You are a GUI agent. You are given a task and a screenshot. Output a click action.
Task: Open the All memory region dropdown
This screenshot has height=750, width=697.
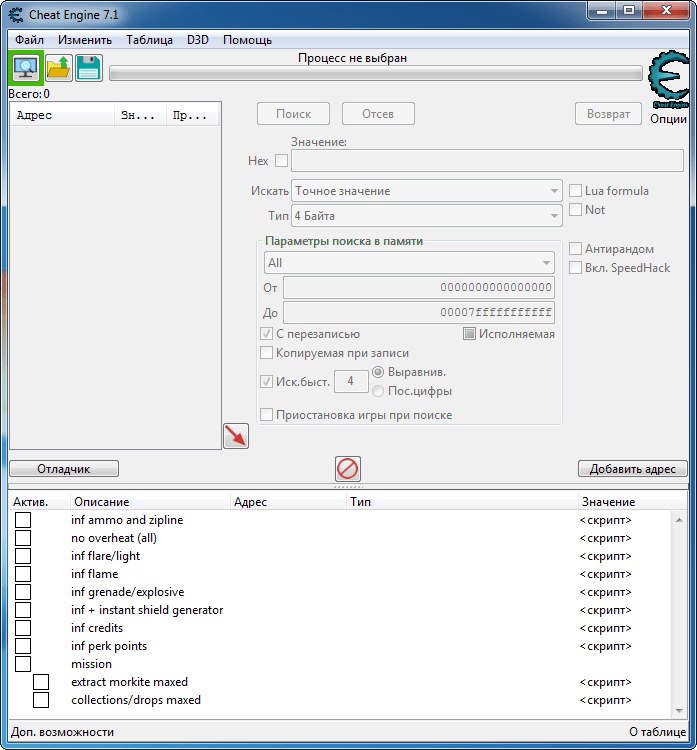pos(409,263)
